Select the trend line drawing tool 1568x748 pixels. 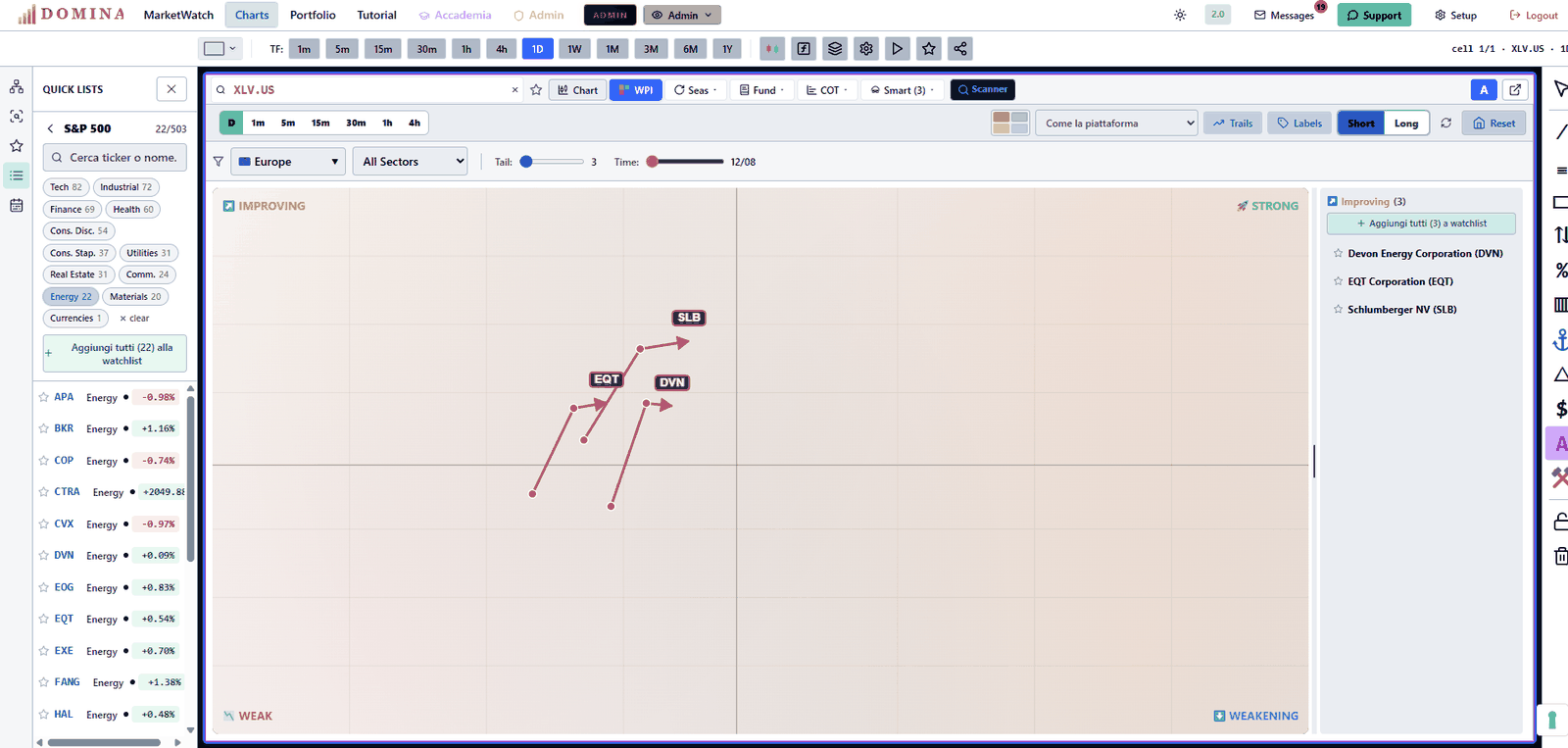point(1560,131)
